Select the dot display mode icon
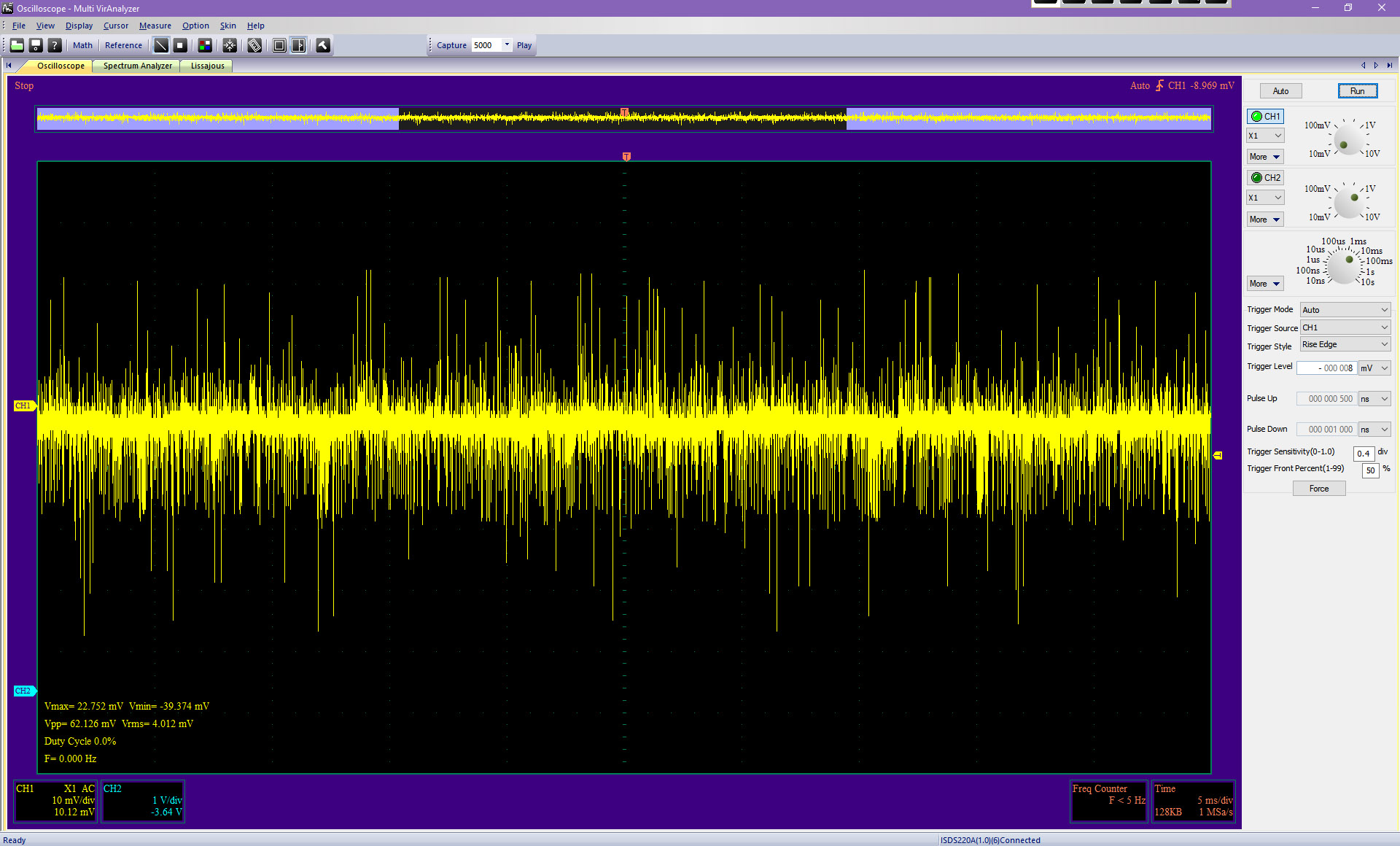 click(x=180, y=45)
